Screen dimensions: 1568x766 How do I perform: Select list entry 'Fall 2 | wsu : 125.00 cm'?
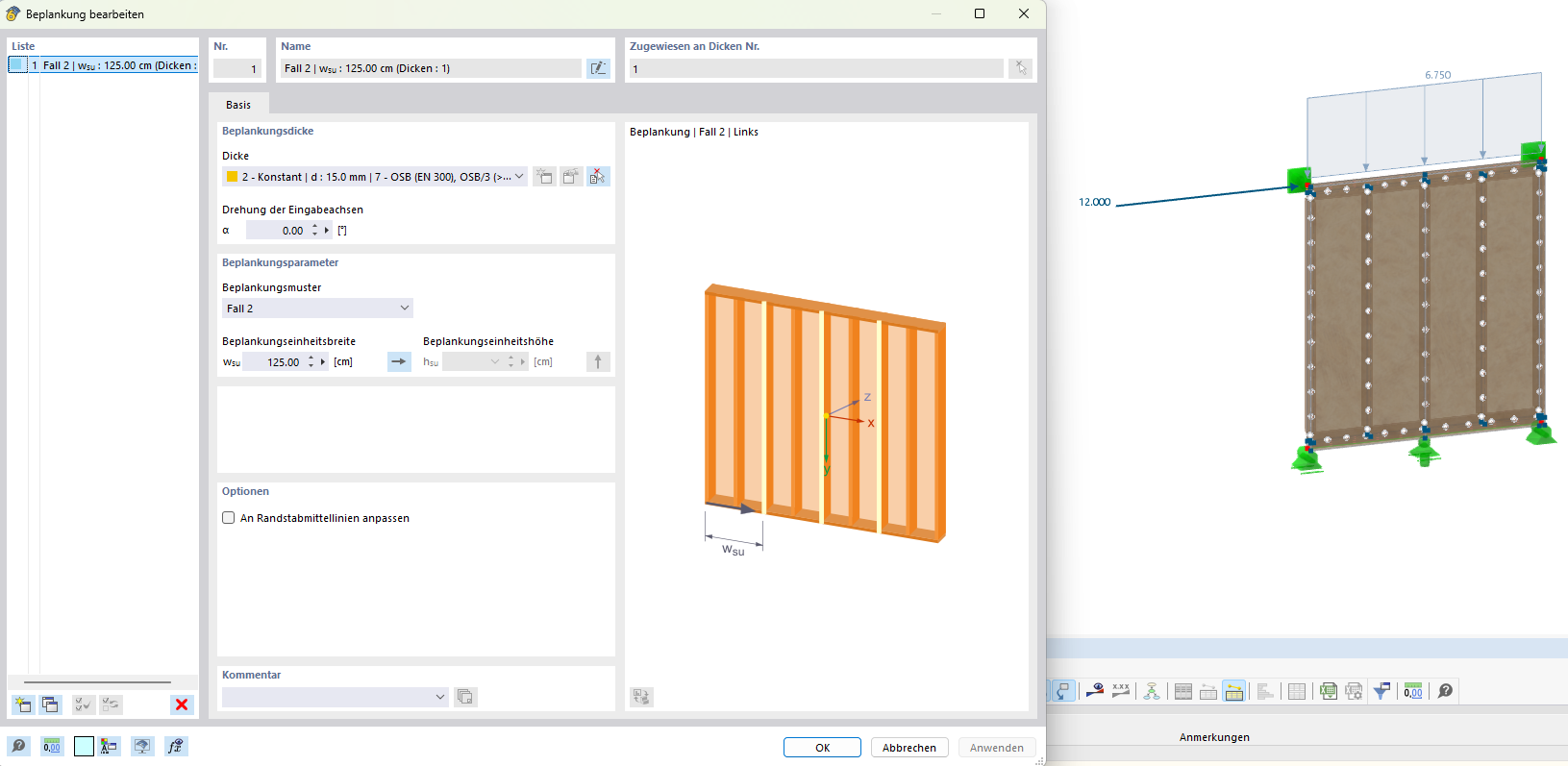(103, 65)
